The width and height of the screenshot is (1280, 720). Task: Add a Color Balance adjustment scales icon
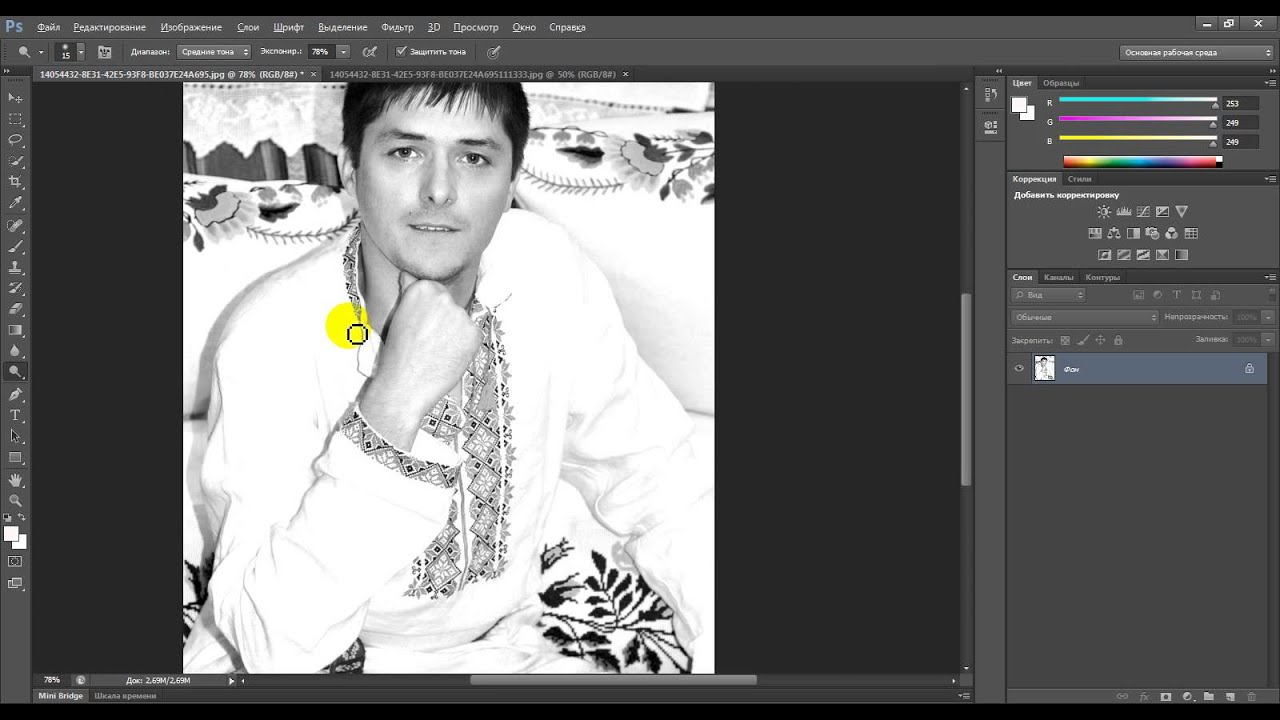pos(1114,233)
